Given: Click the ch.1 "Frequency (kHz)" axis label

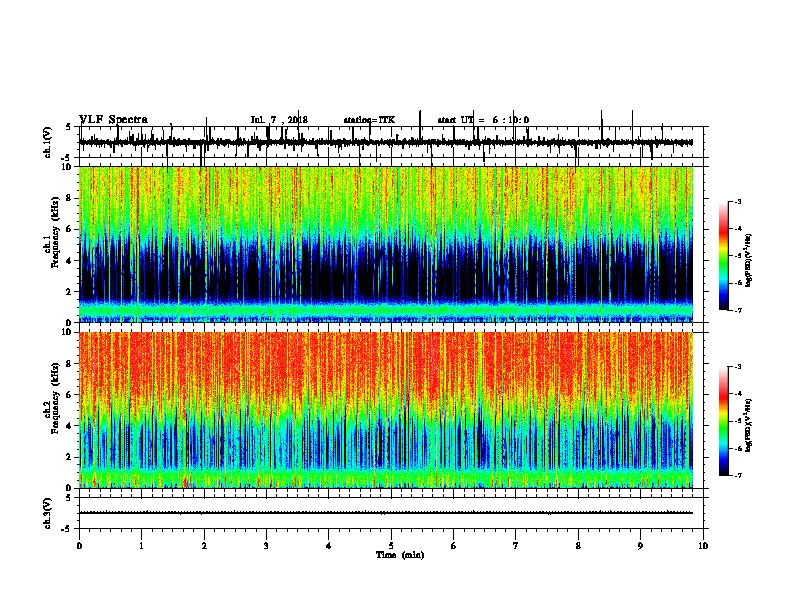Looking at the screenshot, I should click(55, 234).
